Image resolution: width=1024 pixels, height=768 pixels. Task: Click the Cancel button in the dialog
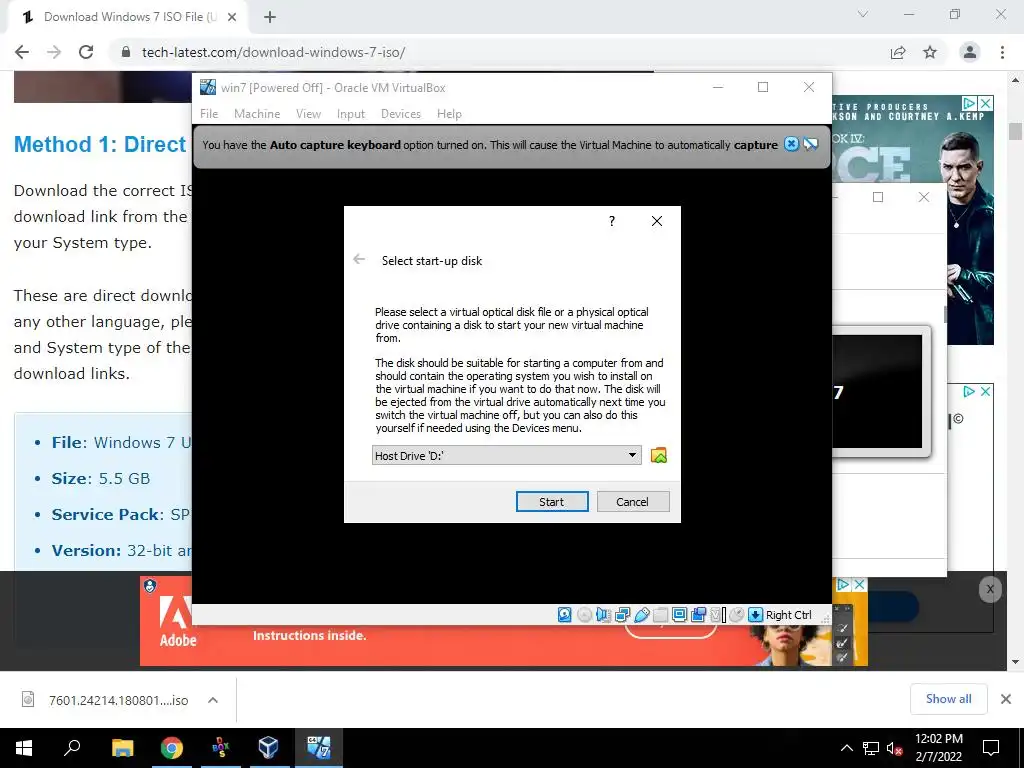(x=632, y=502)
